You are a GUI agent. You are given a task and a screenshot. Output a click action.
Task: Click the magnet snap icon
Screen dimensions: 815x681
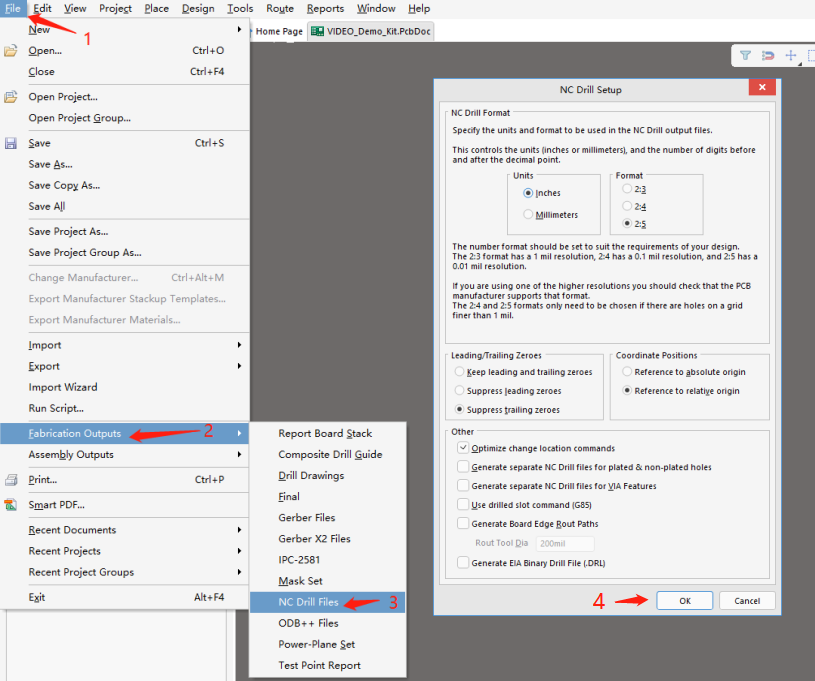click(x=768, y=56)
